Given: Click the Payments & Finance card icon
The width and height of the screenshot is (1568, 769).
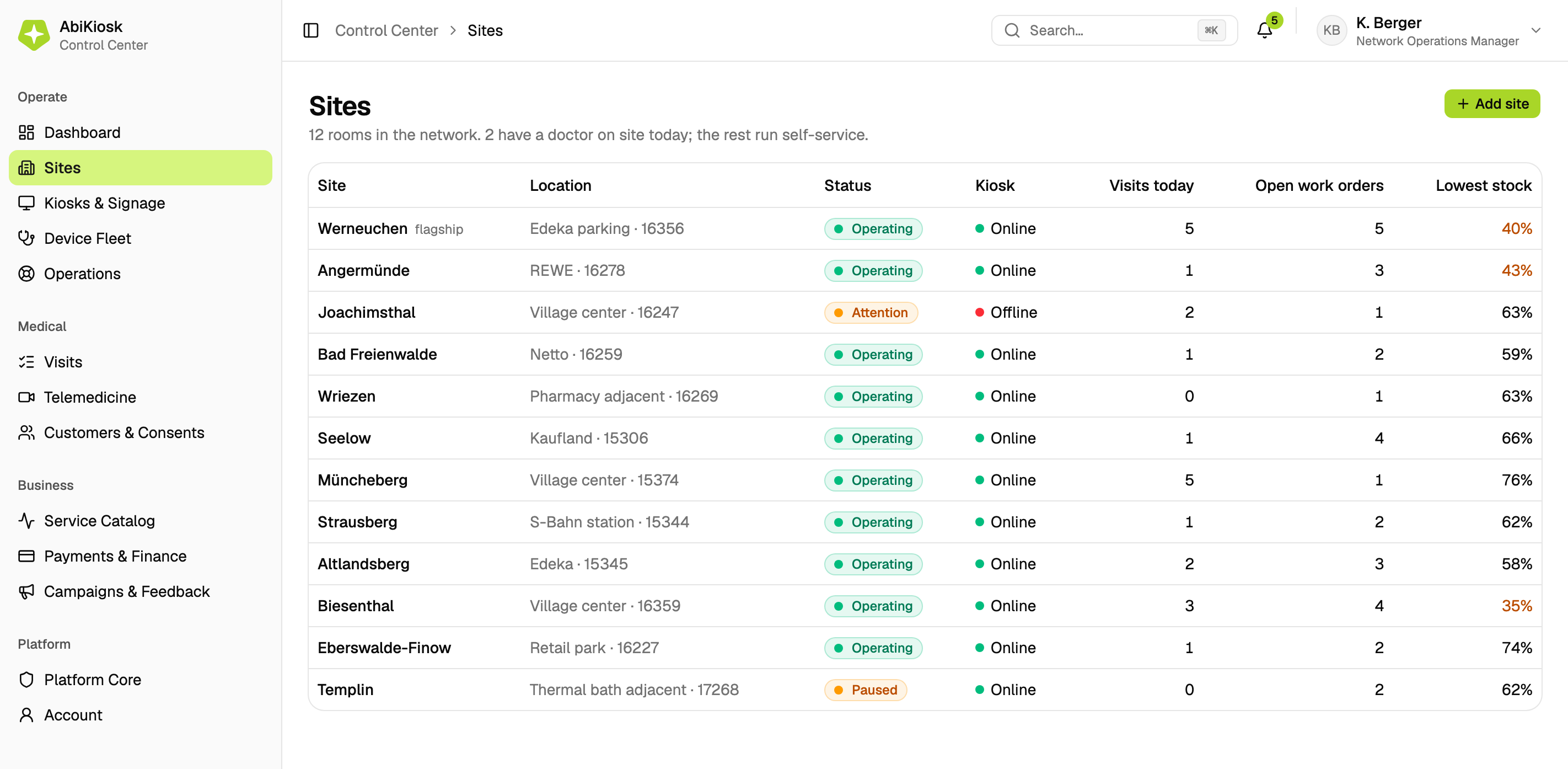Looking at the screenshot, I should point(26,556).
